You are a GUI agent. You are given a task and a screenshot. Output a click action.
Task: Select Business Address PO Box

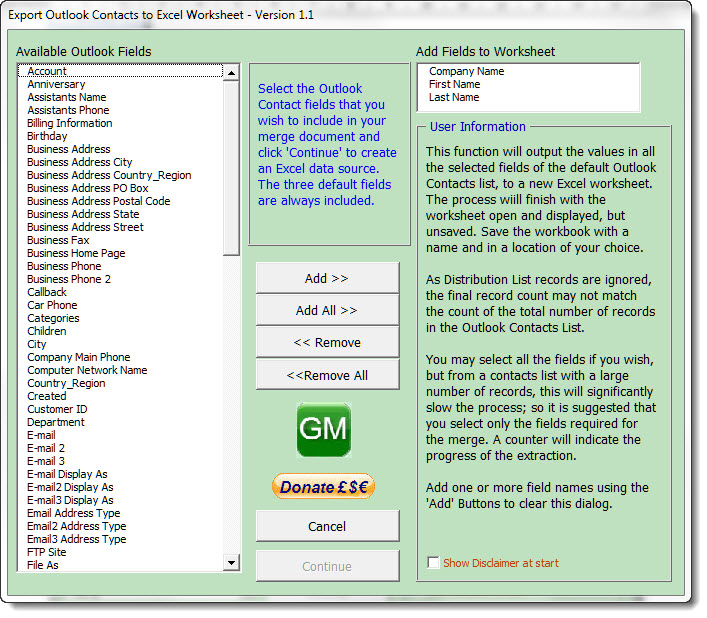[120, 188]
